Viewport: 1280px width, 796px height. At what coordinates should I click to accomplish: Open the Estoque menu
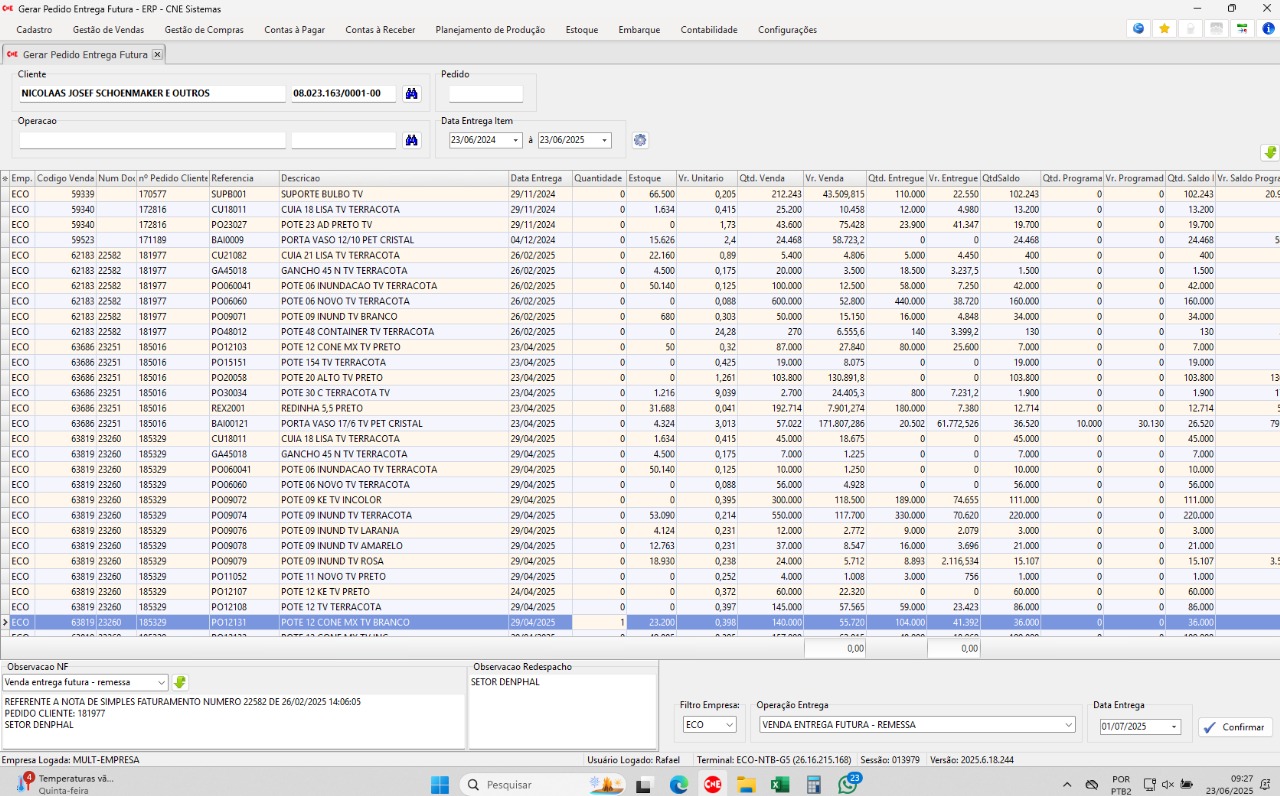pos(581,30)
